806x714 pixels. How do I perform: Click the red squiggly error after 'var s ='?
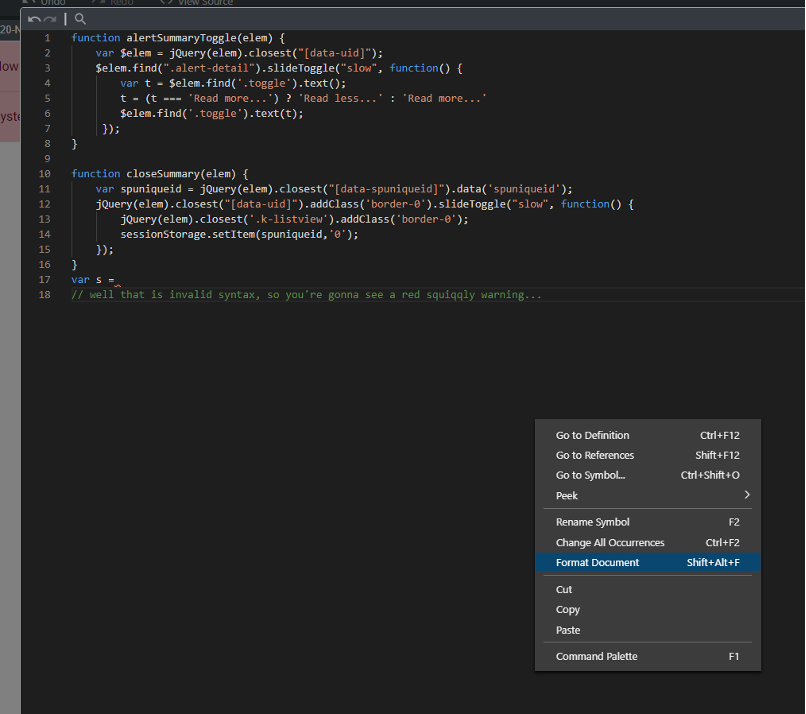tap(118, 285)
